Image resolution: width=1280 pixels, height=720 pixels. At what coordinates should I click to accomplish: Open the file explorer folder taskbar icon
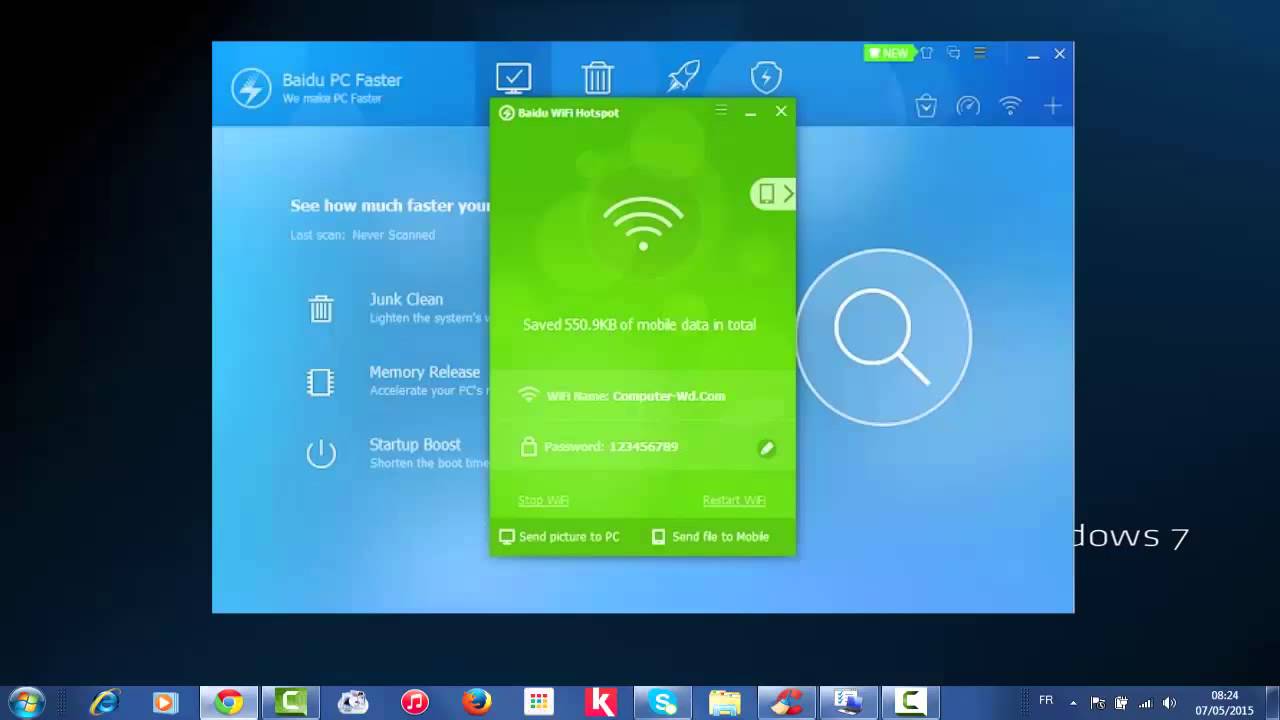725,703
